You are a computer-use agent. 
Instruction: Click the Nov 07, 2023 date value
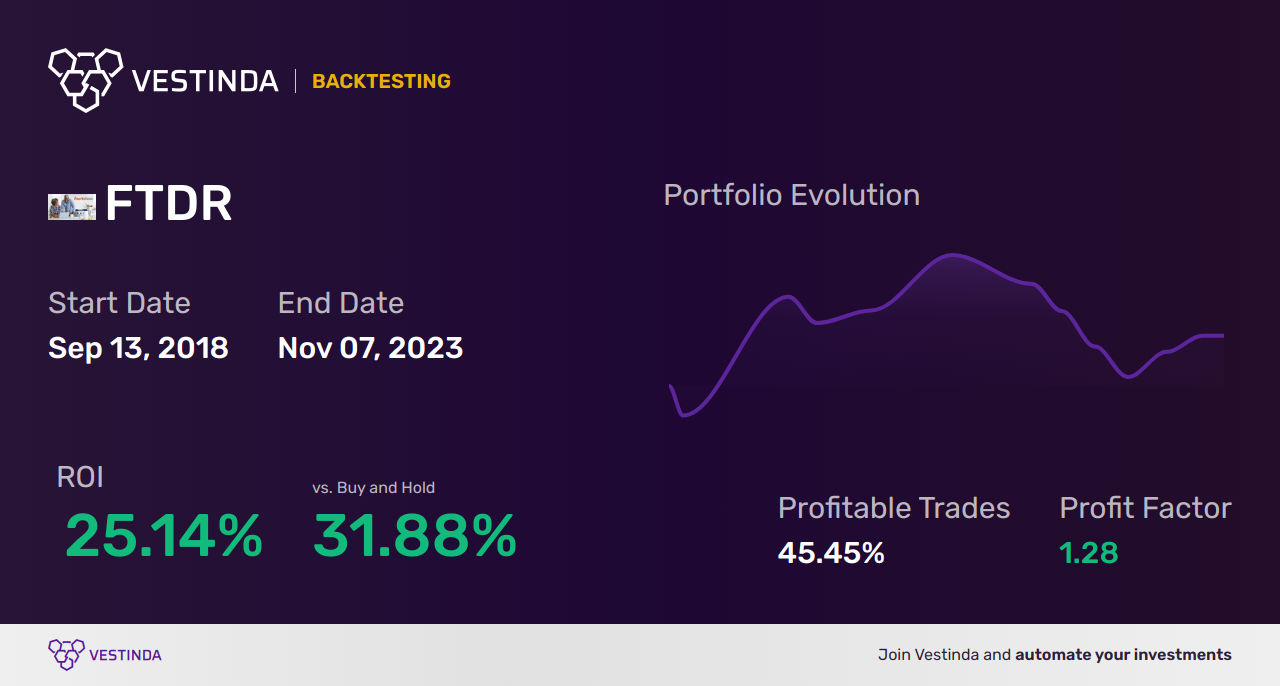370,348
